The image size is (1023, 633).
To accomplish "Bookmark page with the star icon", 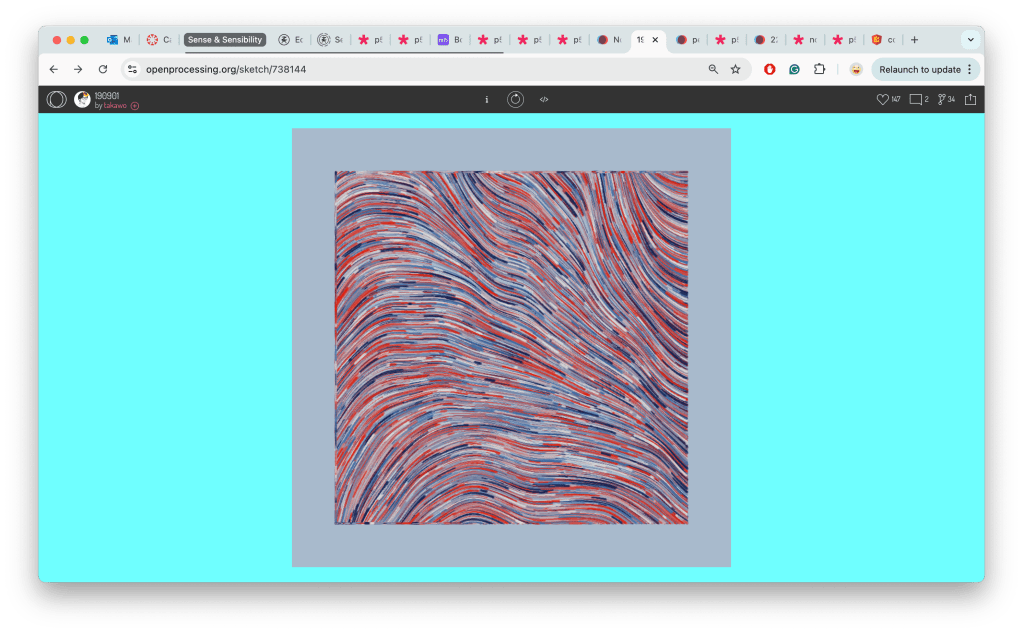I will 736,69.
